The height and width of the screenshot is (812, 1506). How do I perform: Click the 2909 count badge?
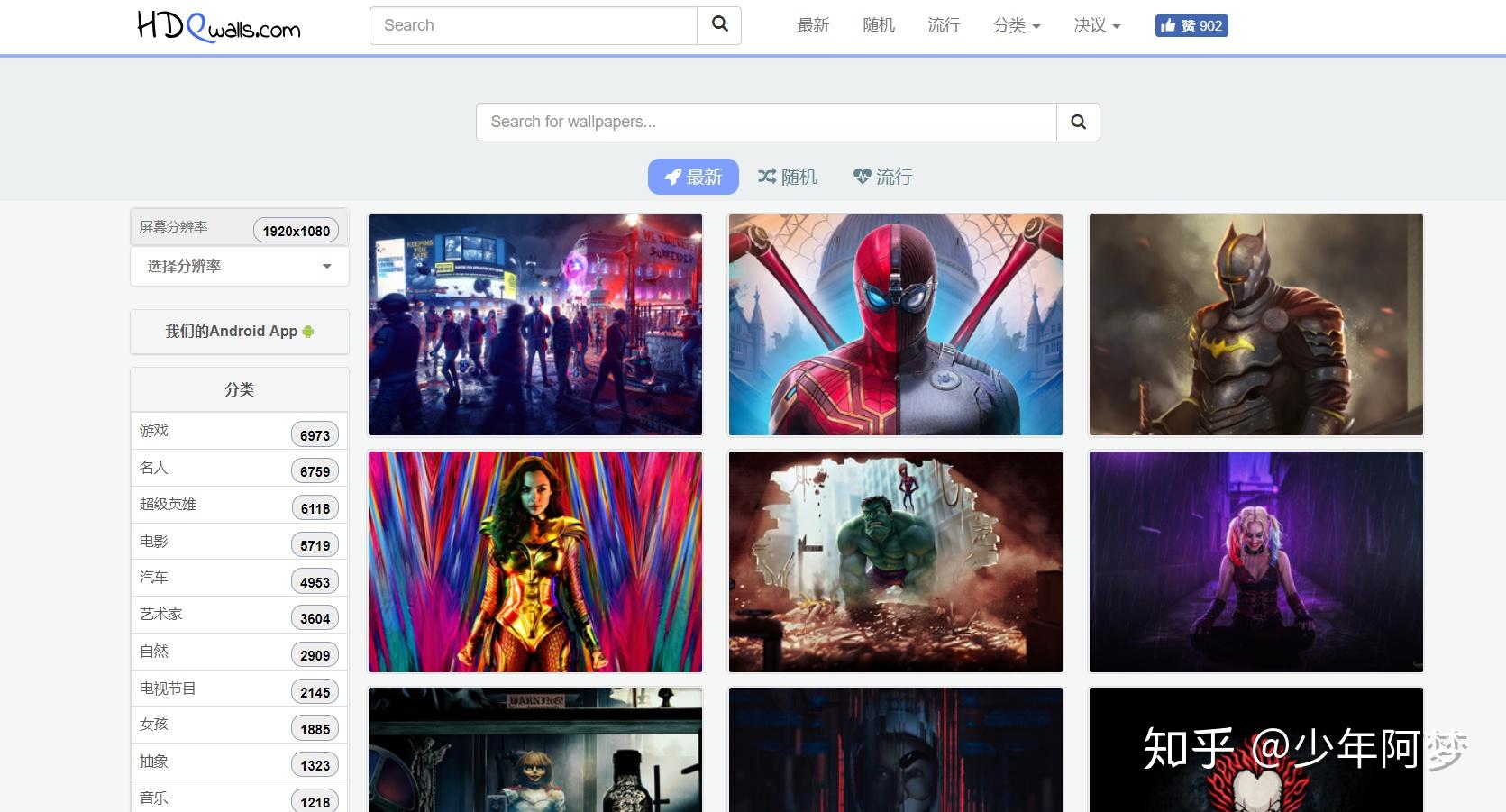pyautogui.click(x=315, y=655)
